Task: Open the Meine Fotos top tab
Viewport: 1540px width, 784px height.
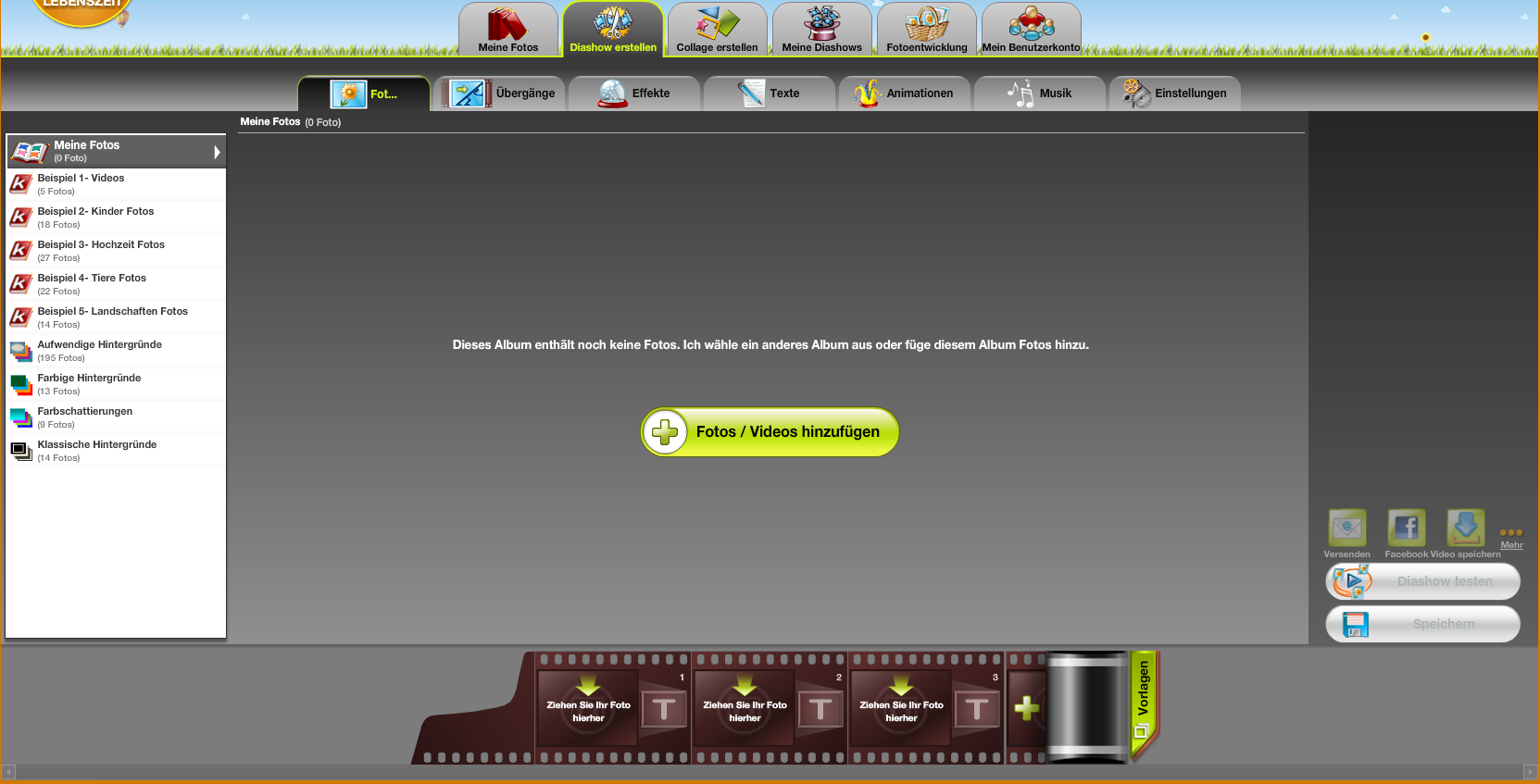Action: click(x=508, y=30)
